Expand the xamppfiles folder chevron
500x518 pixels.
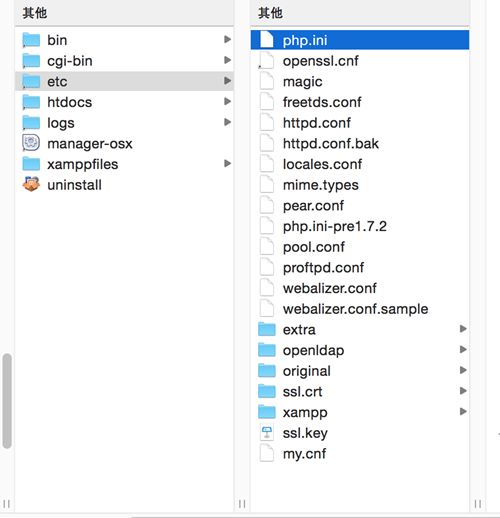coord(227,164)
